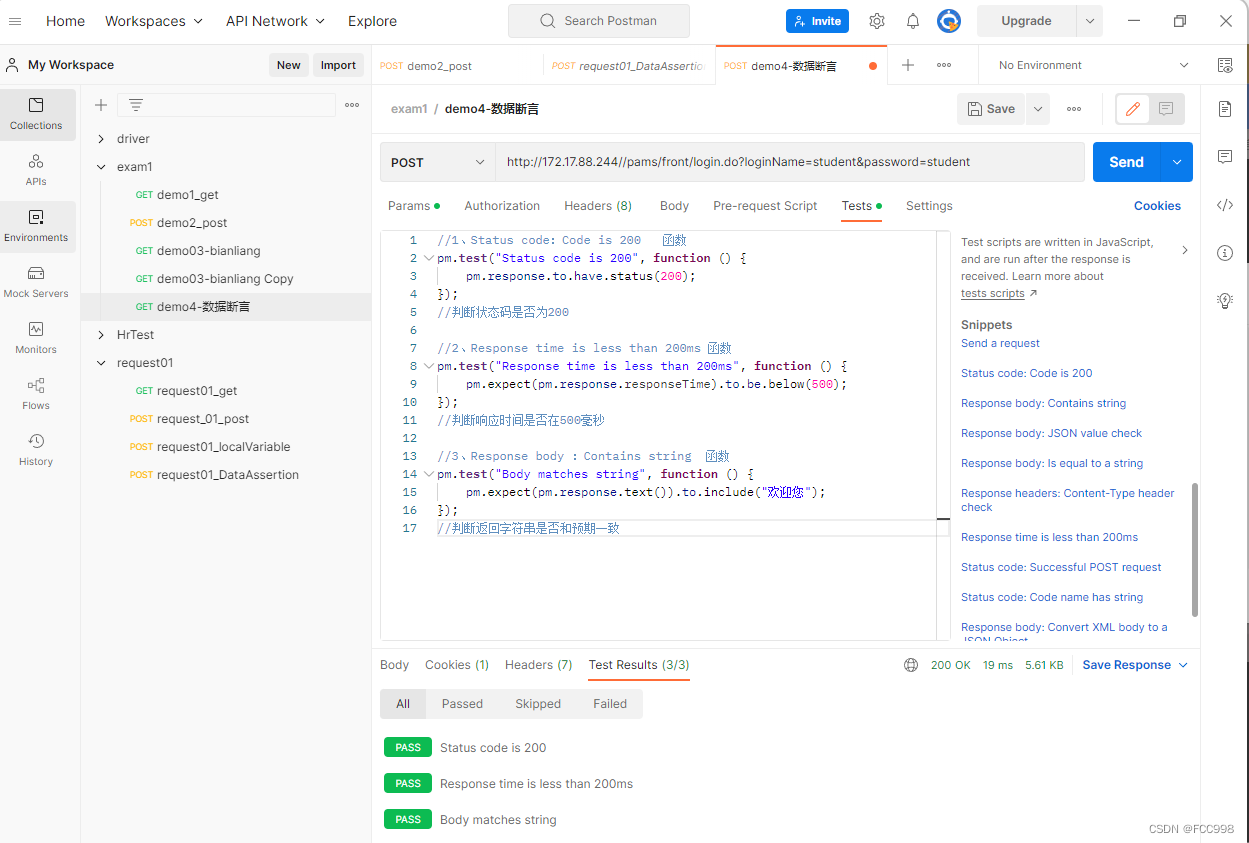Open Documentation icon in right sidebar
1249x843 pixels.
point(1225,109)
